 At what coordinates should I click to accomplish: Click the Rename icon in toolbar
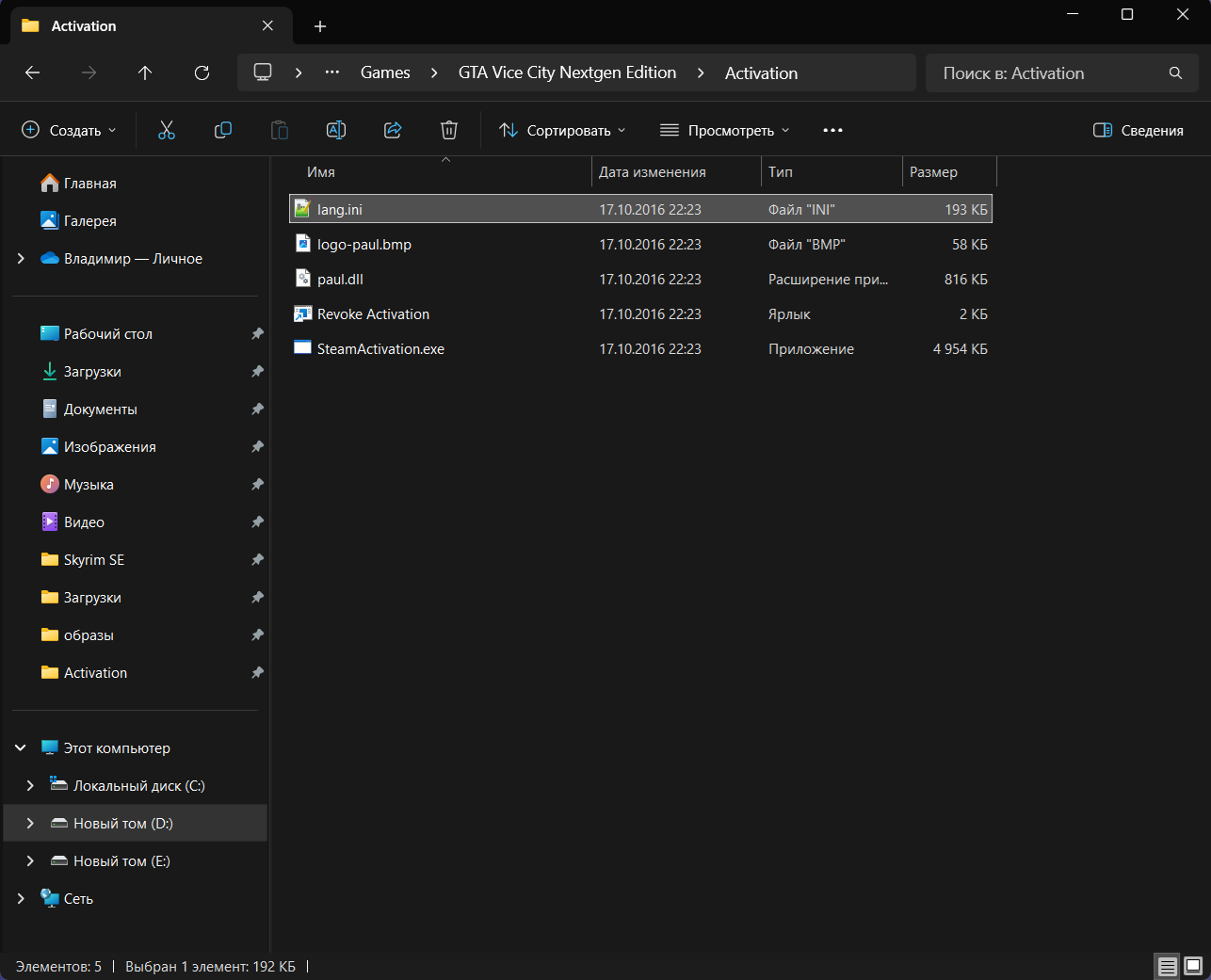tap(336, 130)
